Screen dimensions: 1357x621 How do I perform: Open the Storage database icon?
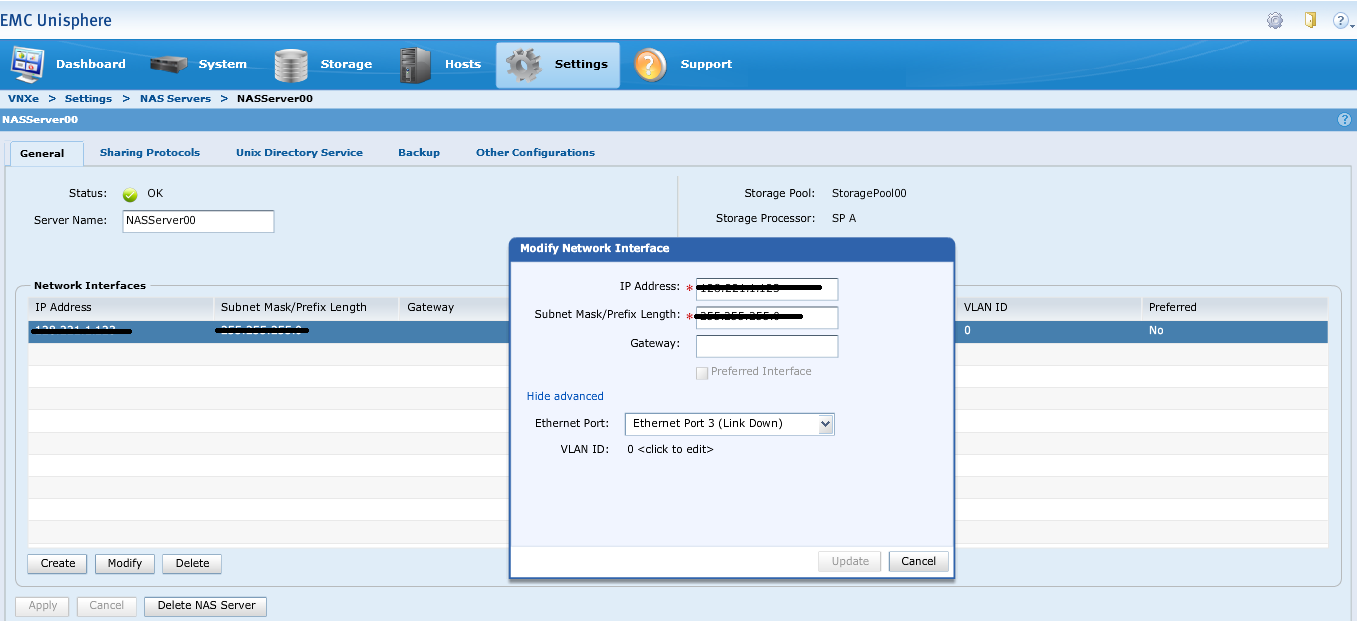coord(291,65)
